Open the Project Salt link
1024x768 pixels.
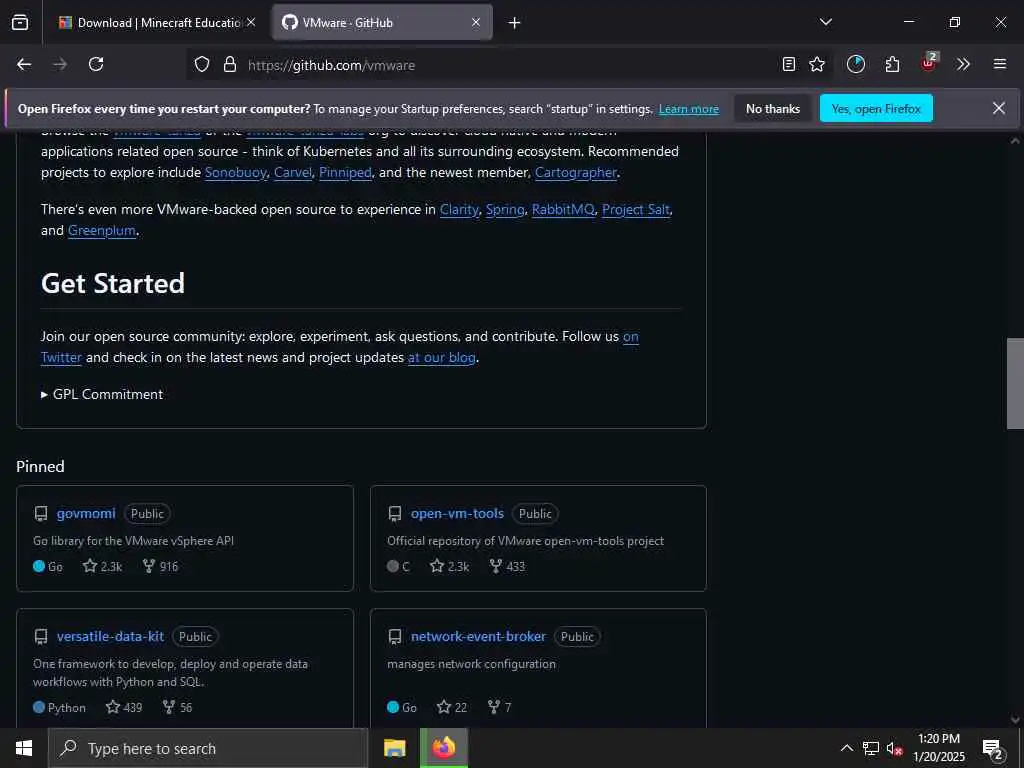[635, 210]
